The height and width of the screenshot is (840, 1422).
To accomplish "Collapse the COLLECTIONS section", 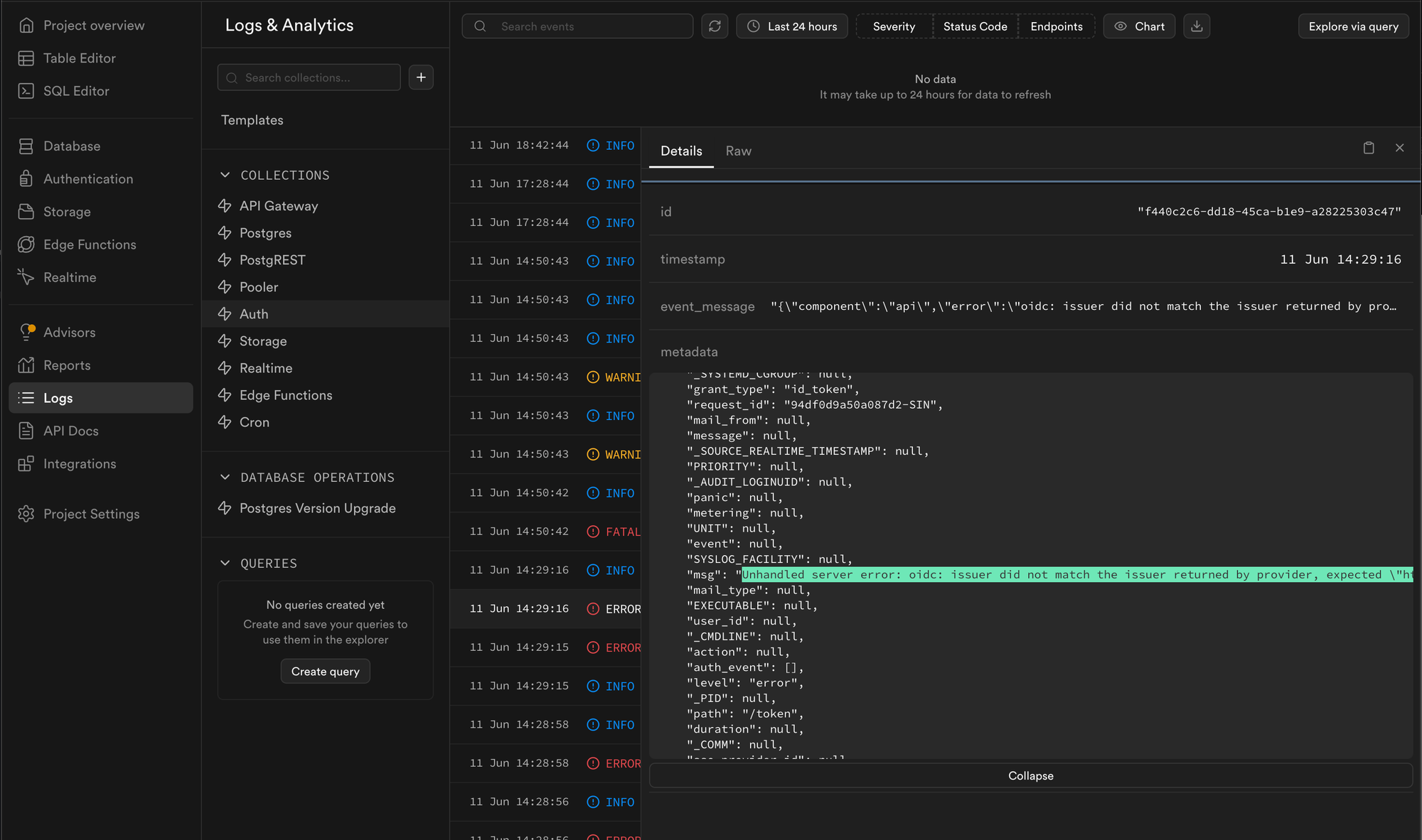I will coord(225,175).
